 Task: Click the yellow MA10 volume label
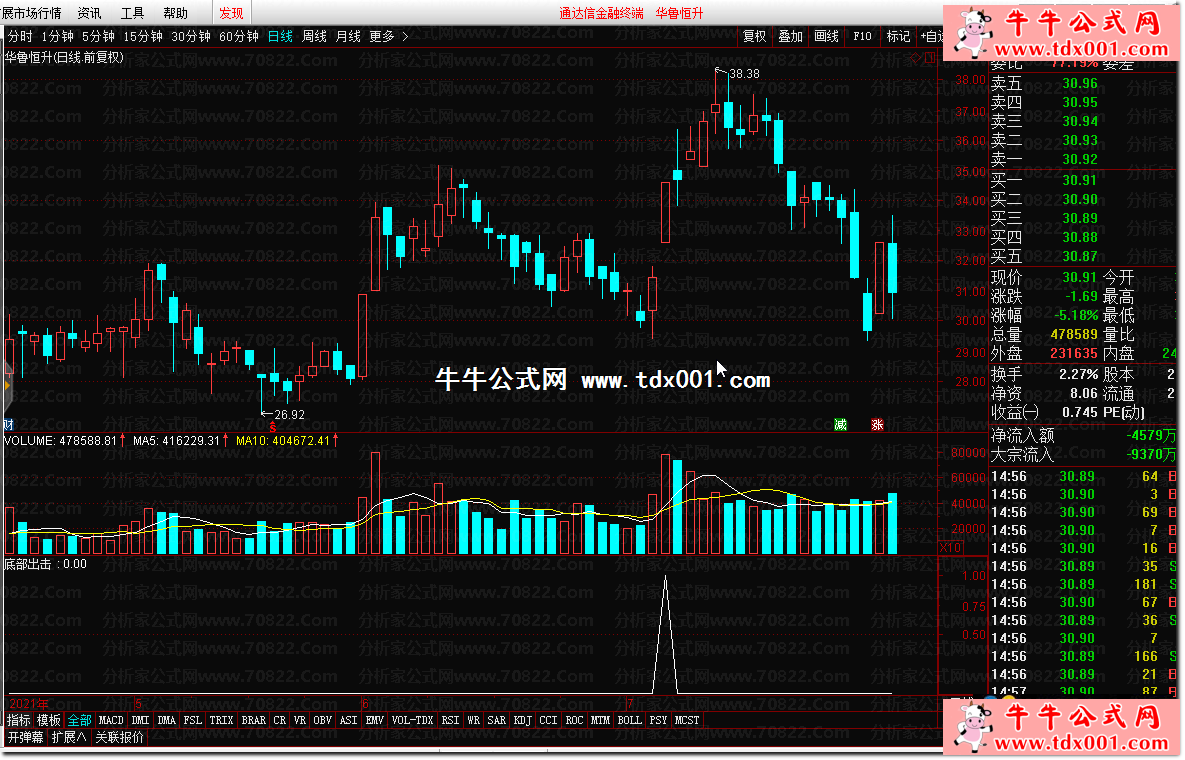pos(282,440)
